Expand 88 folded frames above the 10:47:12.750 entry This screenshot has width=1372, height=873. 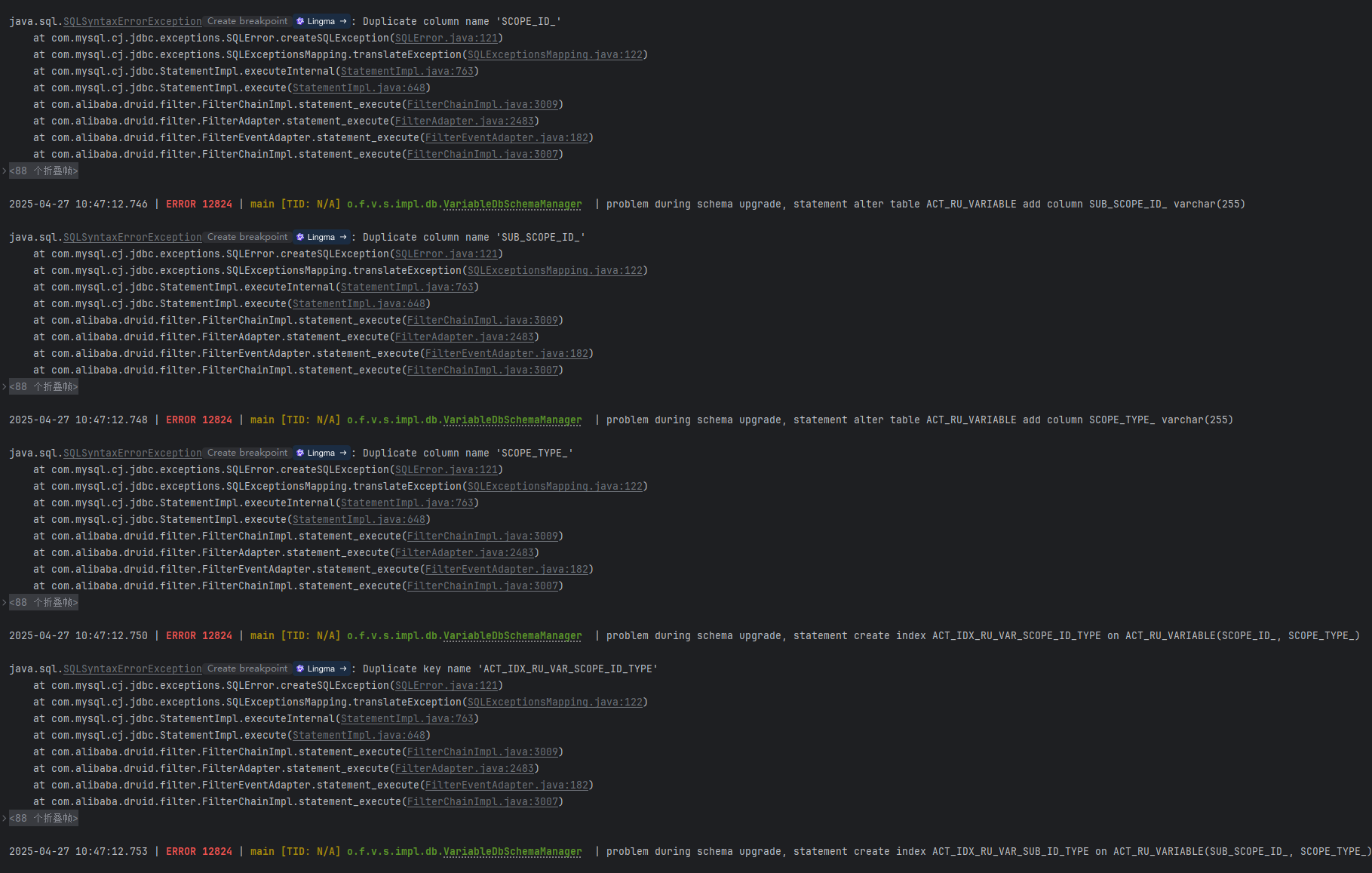pyautogui.click(x=43, y=603)
